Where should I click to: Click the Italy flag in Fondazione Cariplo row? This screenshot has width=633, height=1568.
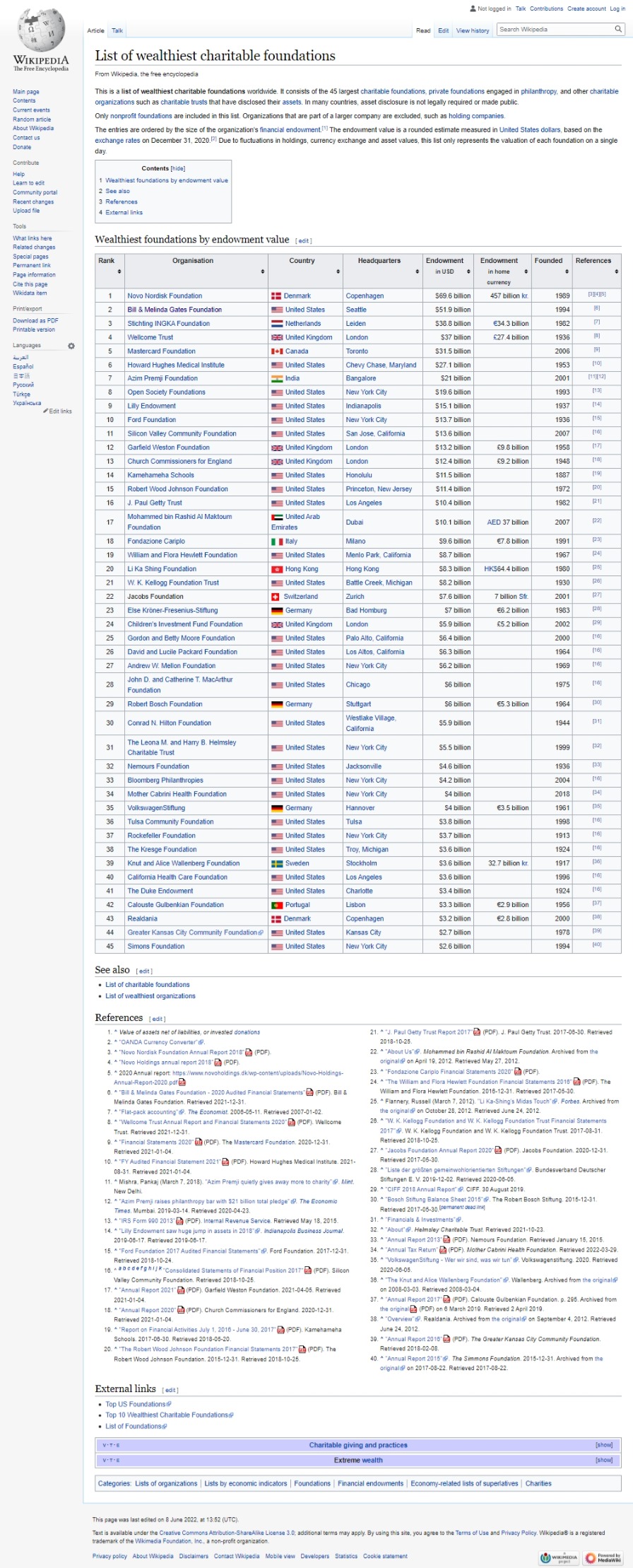(277, 542)
